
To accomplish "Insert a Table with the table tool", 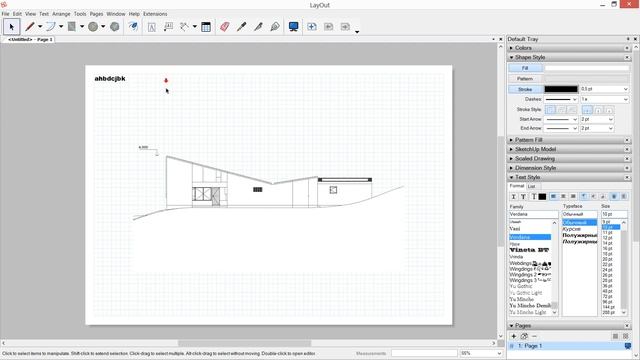I will pos(206,27).
